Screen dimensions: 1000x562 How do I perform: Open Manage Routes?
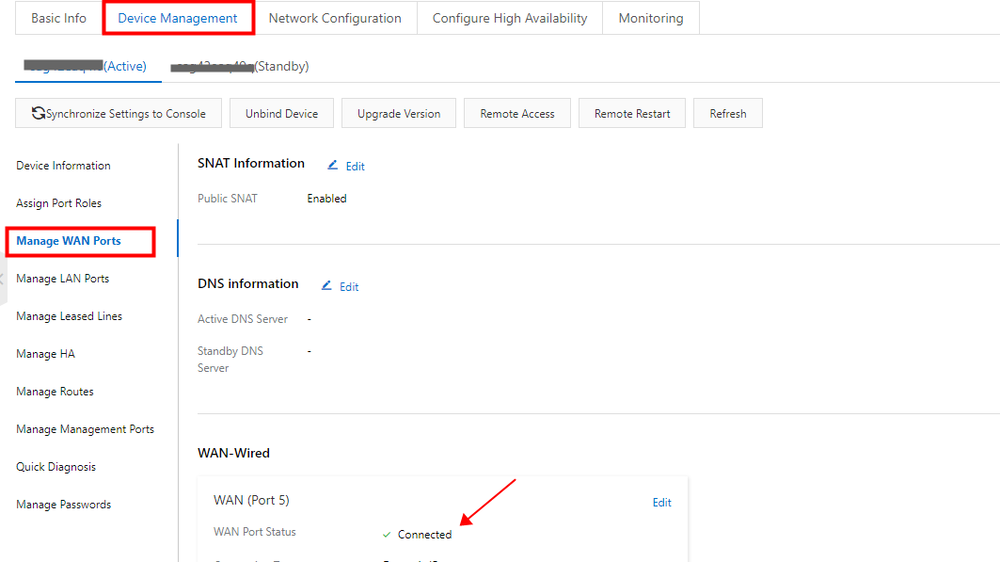55,392
